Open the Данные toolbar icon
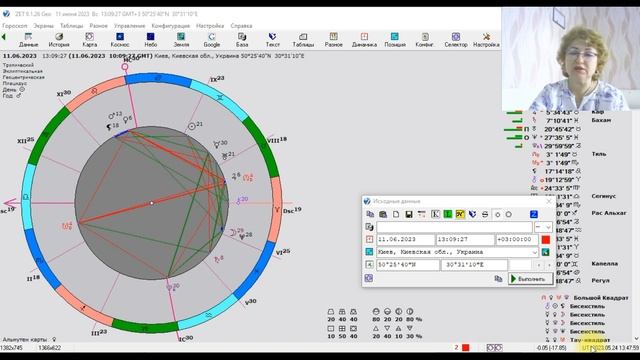 28,40
